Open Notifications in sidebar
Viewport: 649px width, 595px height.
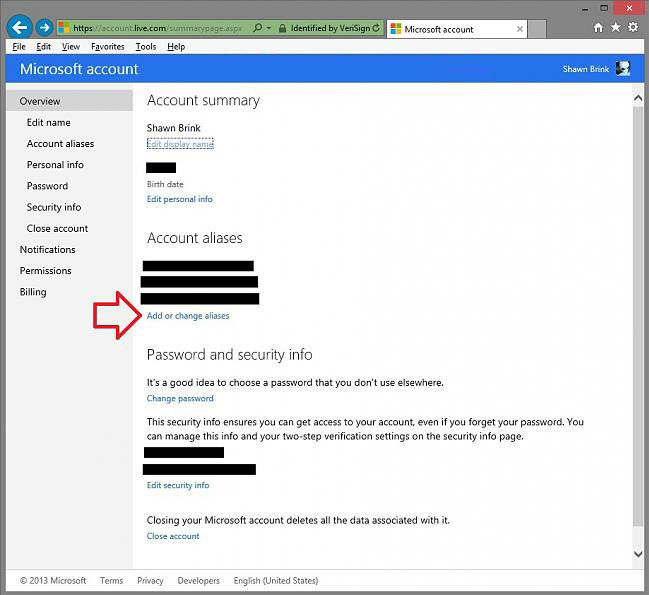[48, 250]
